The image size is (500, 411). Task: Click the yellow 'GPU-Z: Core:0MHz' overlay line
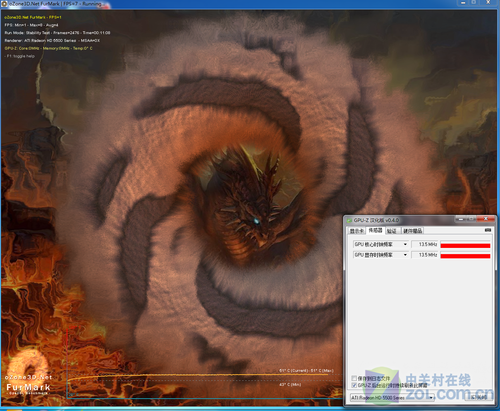click(x=49, y=48)
